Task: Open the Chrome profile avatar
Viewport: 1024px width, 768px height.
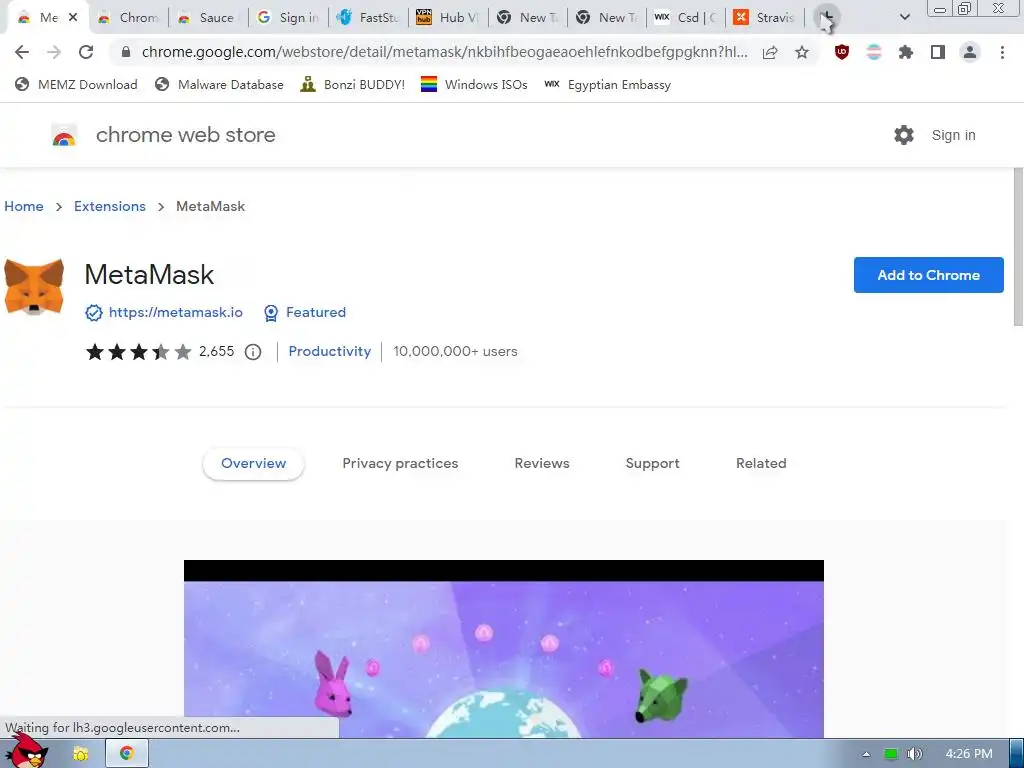Action: (x=970, y=52)
